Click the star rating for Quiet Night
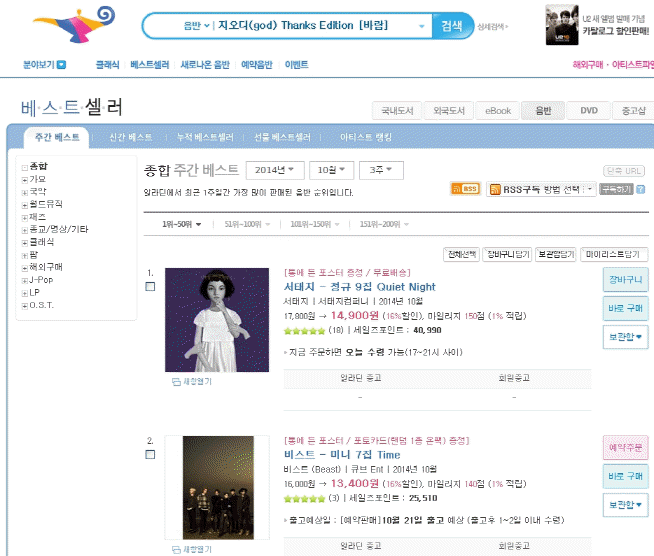This screenshot has width=654, height=556. pyautogui.click(x=304, y=331)
